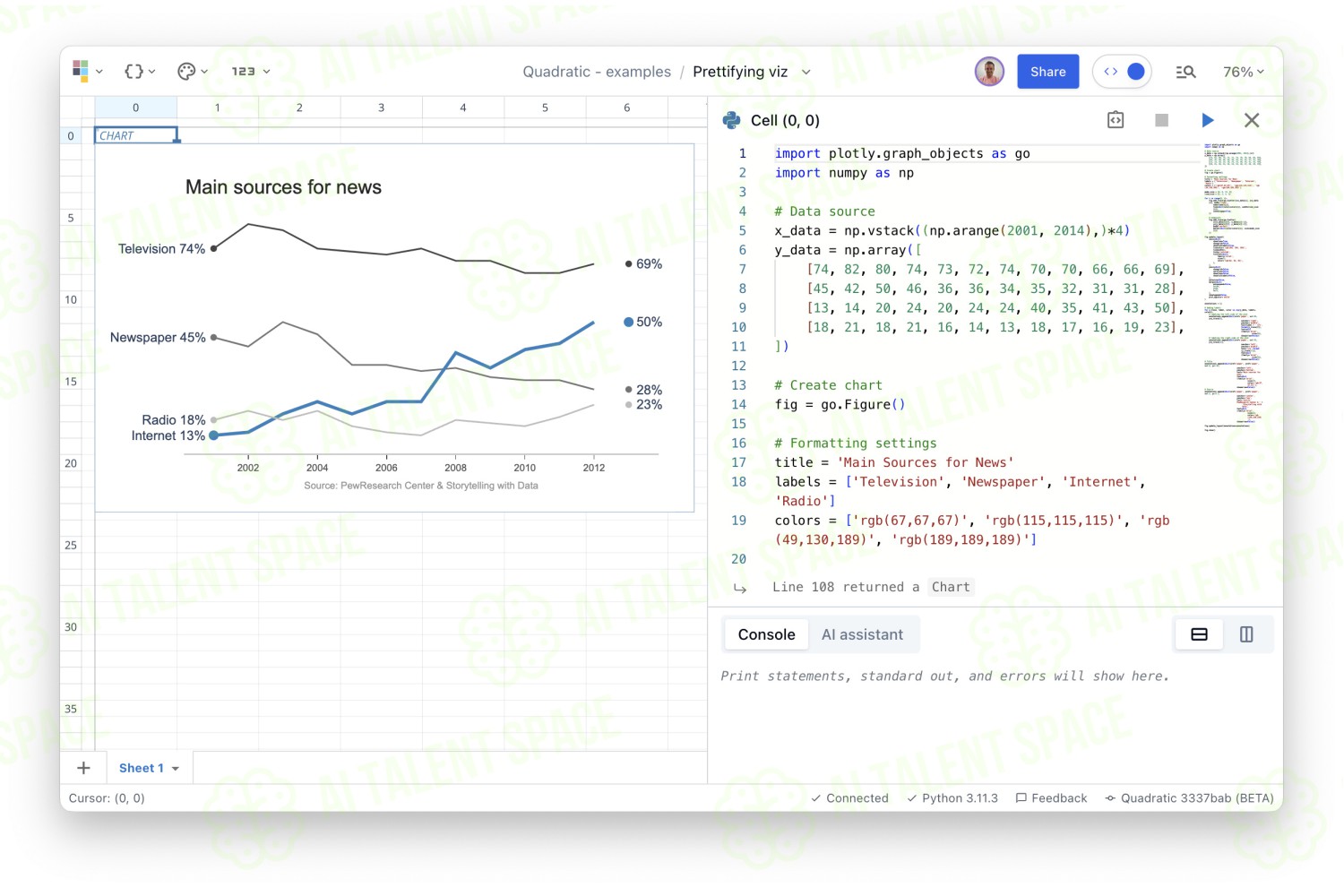Screen dimensions: 1344x896
Task: Open the palette formatting menu
Action: click(x=192, y=72)
